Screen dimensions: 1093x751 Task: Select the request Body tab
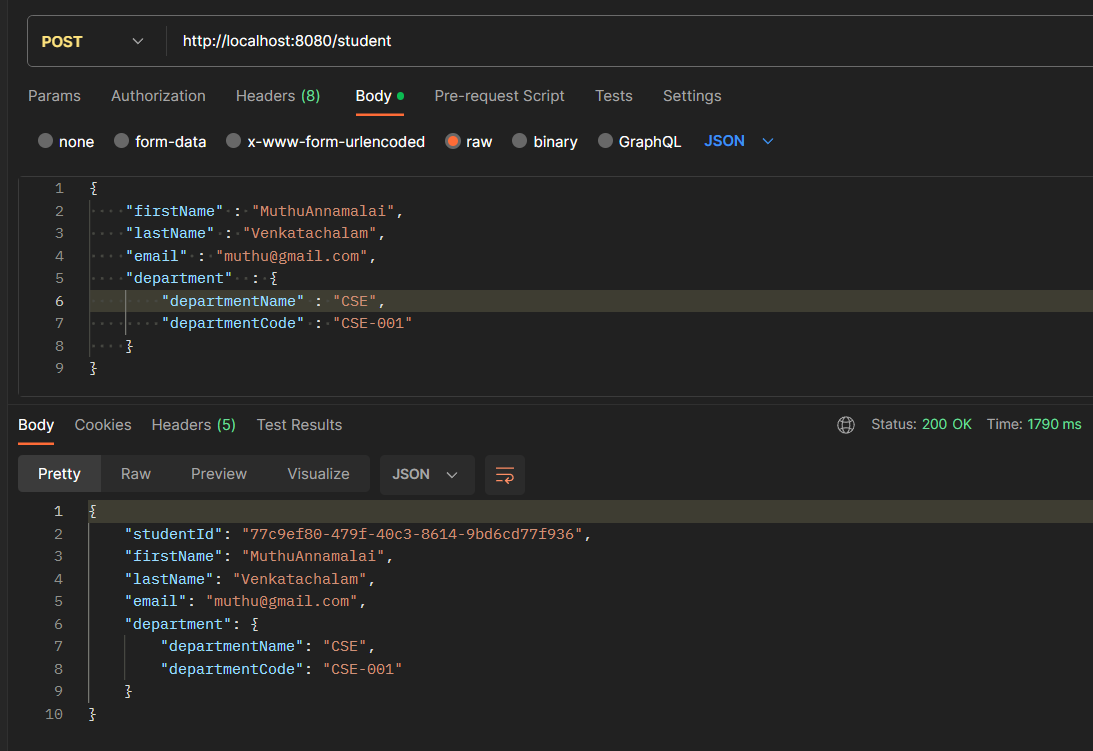pyautogui.click(x=379, y=96)
